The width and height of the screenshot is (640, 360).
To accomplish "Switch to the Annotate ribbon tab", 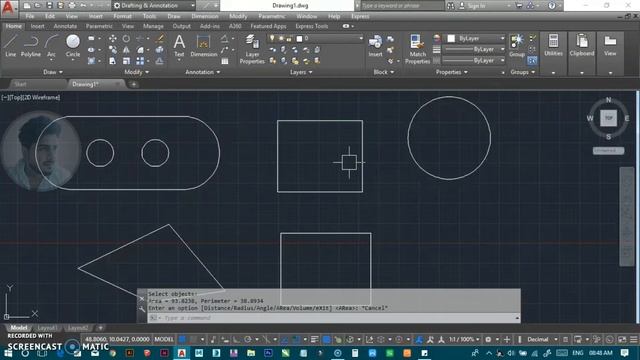I will pos(65,26).
